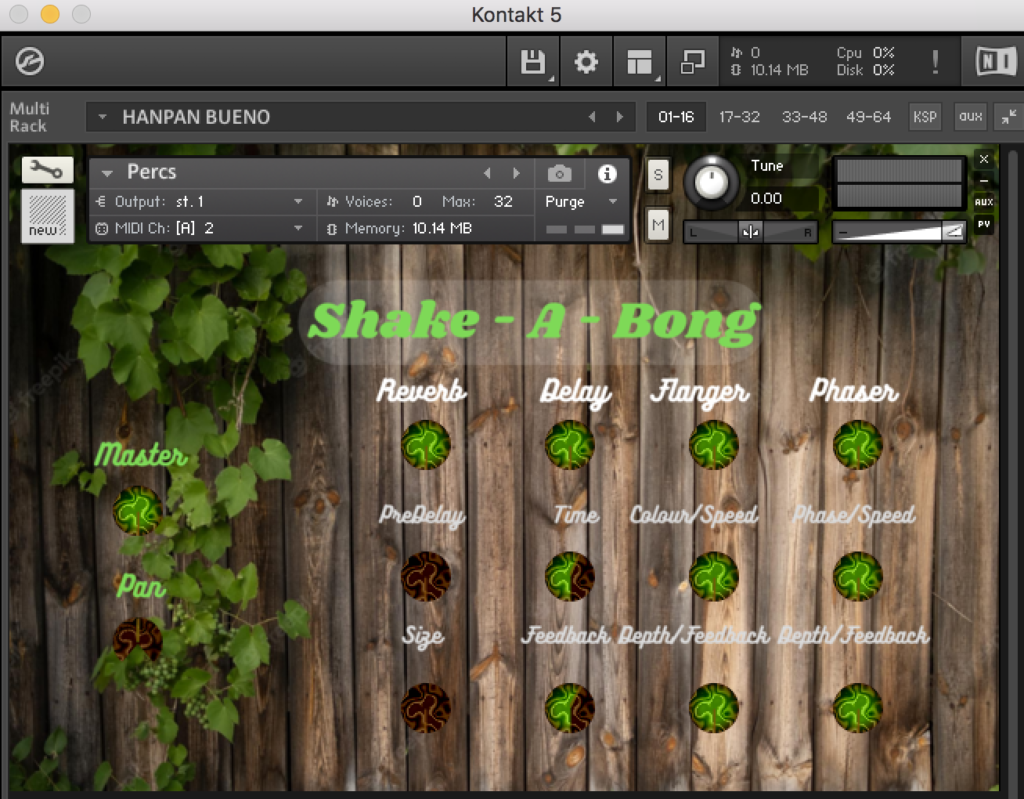The width and height of the screenshot is (1024, 799).
Task: Open the Purge dropdown menu
Action: pyautogui.click(x=613, y=201)
